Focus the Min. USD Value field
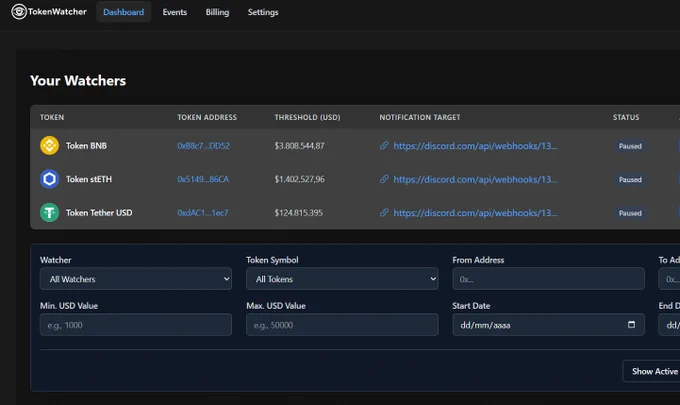 coord(136,325)
